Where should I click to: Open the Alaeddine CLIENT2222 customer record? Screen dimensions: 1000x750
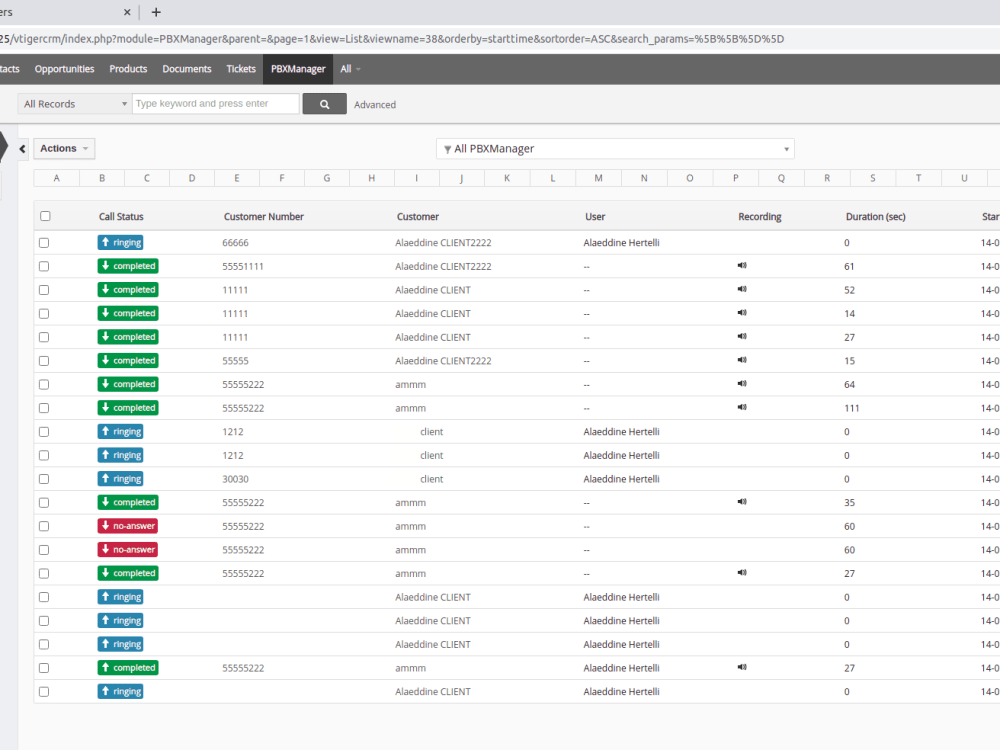(442, 242)
